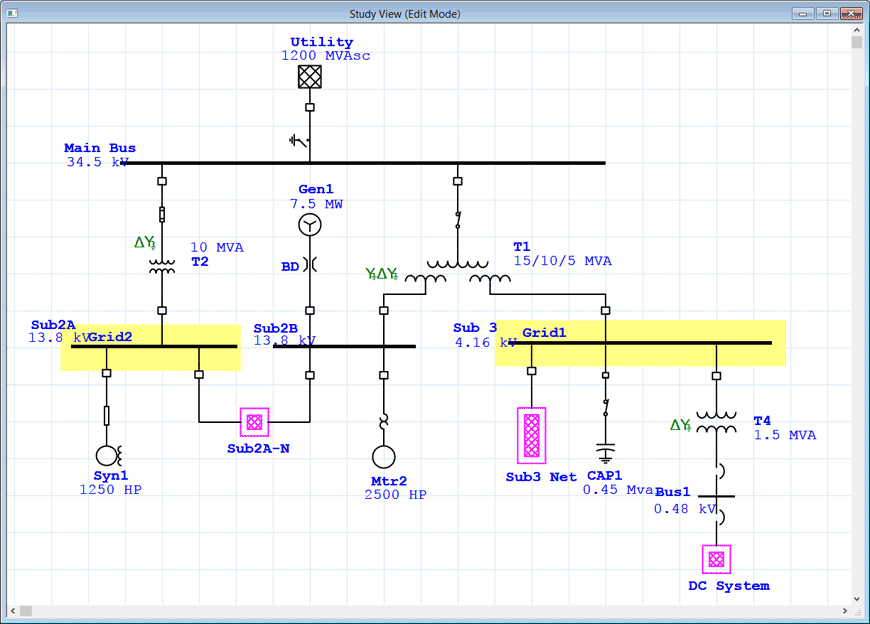This screenshot has height=624, width=870.
Task: Click the 0.45 Mvar capacitor rating
Action: [x=619, y=490]
